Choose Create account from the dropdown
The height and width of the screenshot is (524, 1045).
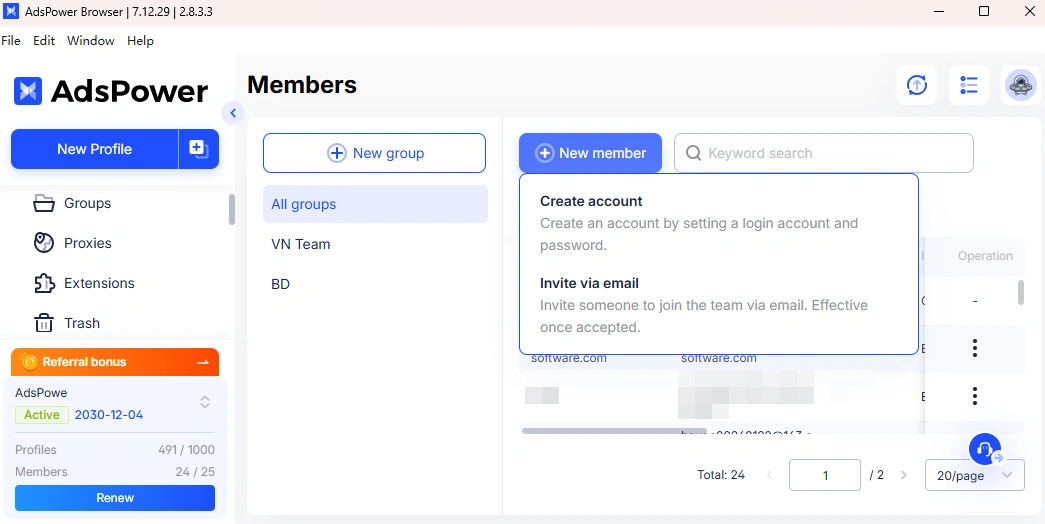pyautogui.click(x=718, y=223)
